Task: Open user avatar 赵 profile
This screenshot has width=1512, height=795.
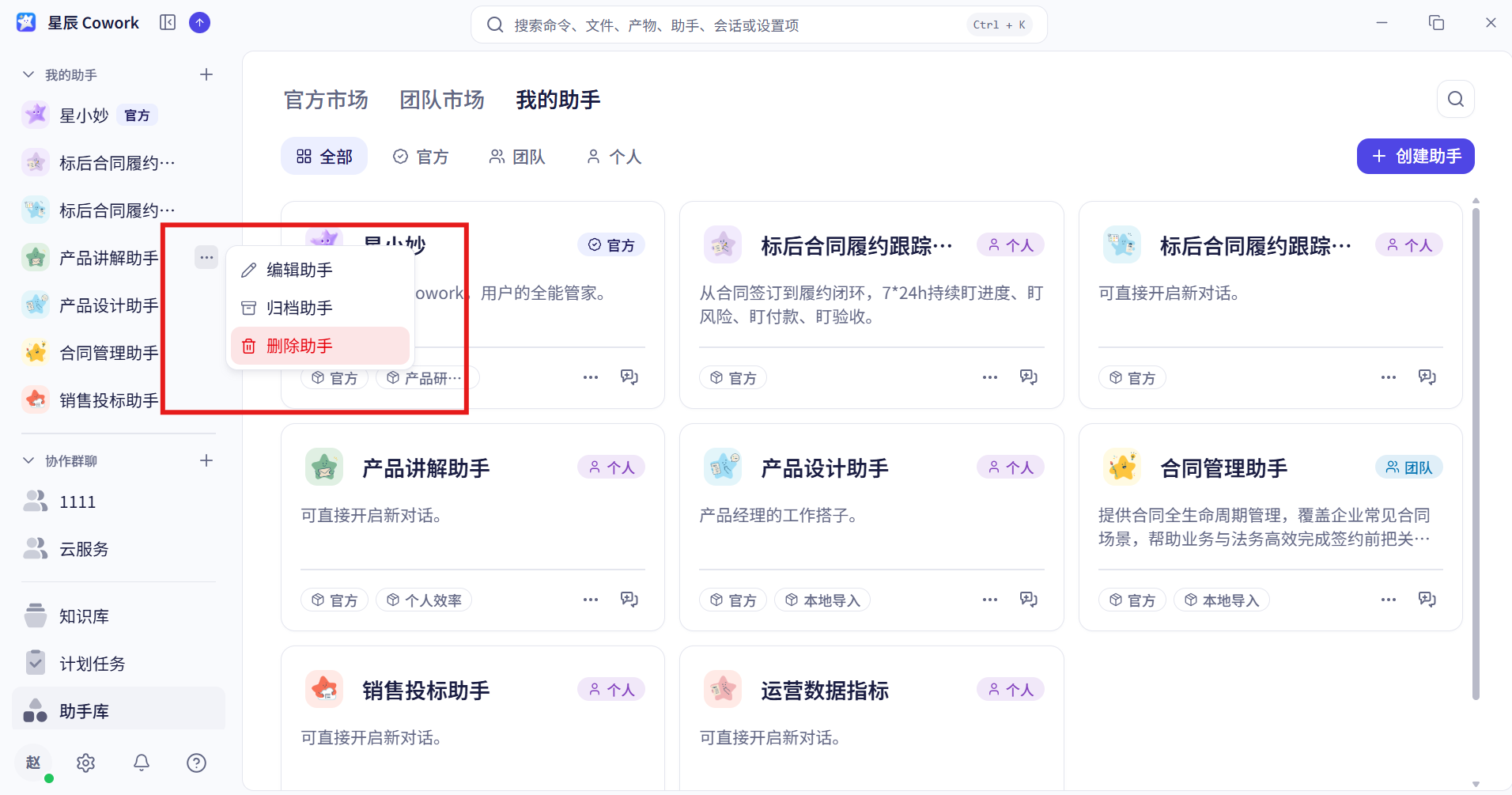Action: (x=33, y=763)
